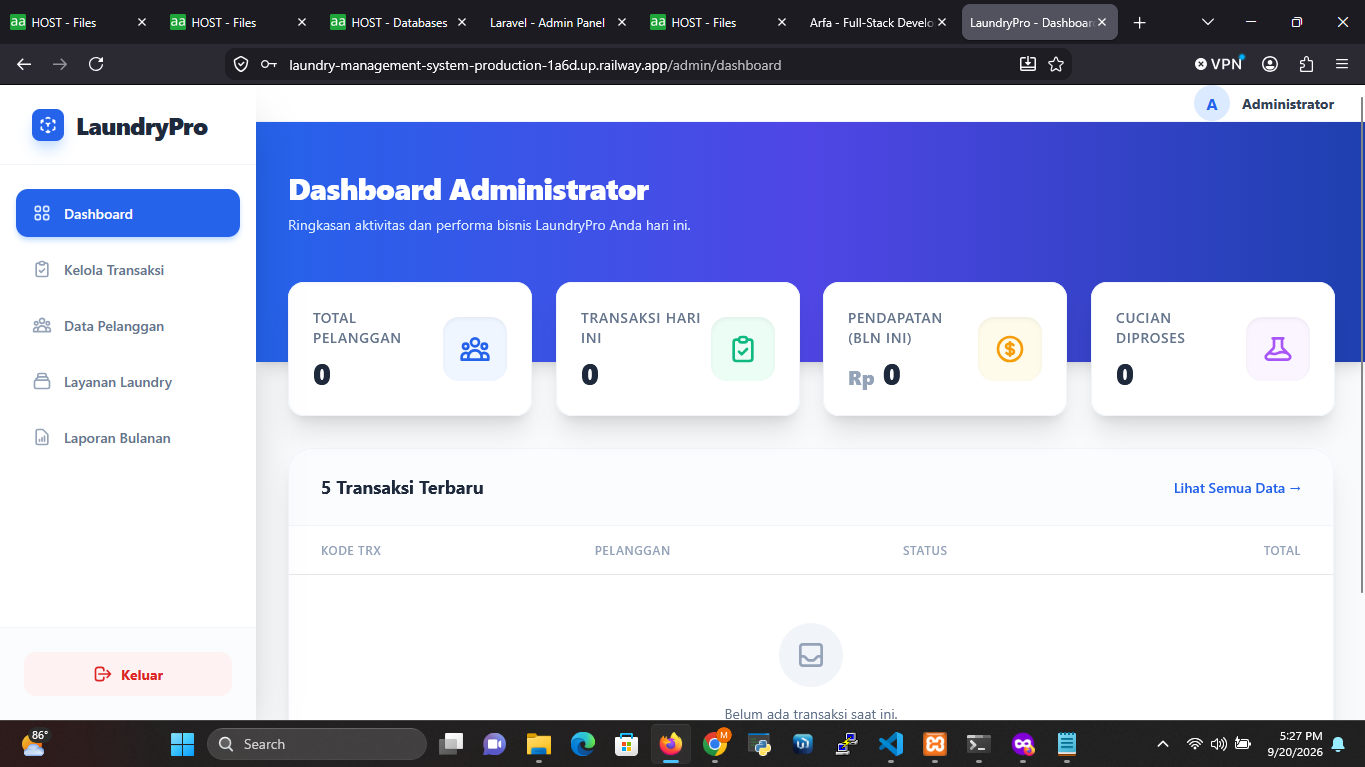This screenshot has width=1365, height=767.
Task: Open File Explorer from the taskbar
Action: 539,744
